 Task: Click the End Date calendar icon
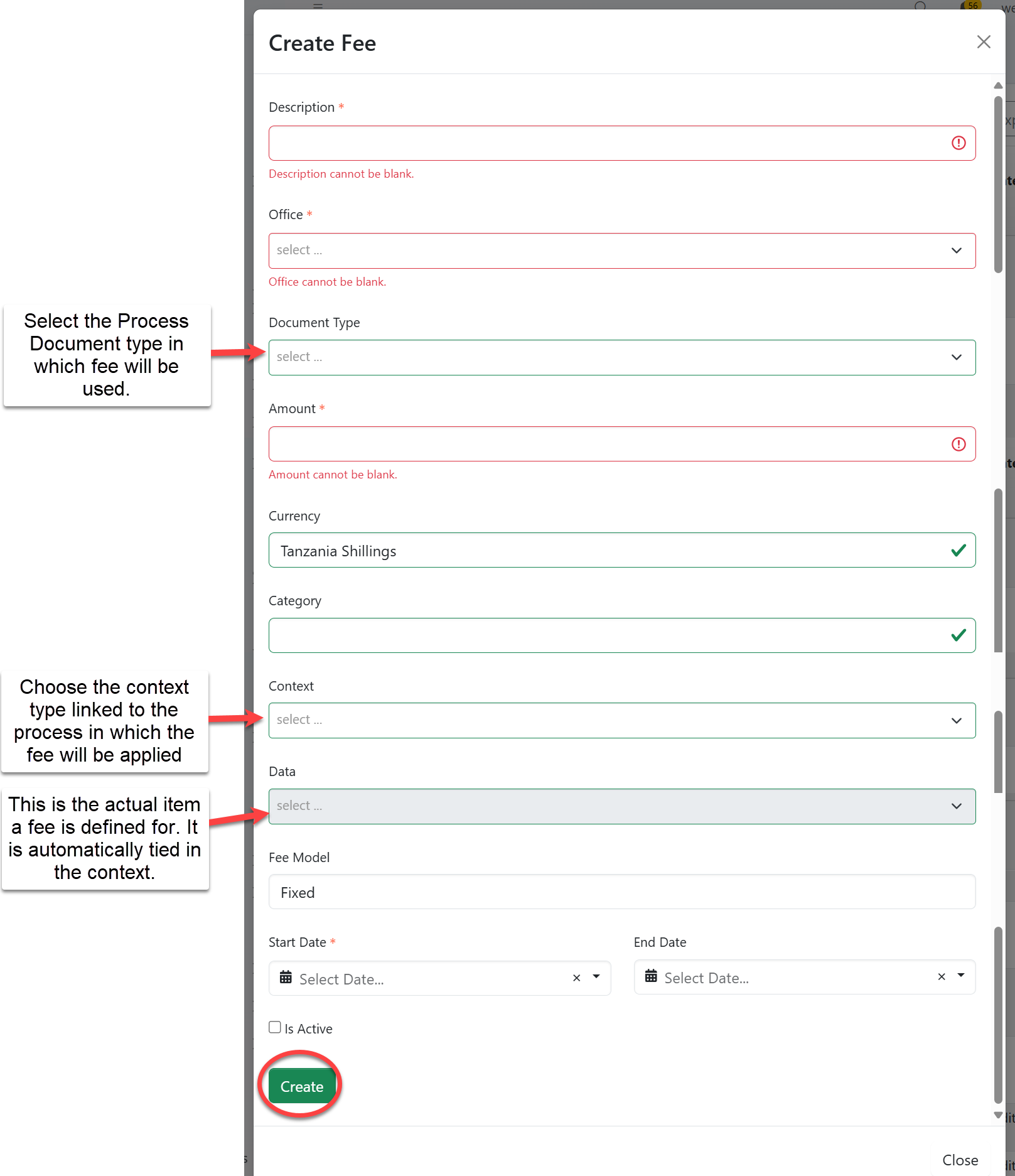[651, 976]
